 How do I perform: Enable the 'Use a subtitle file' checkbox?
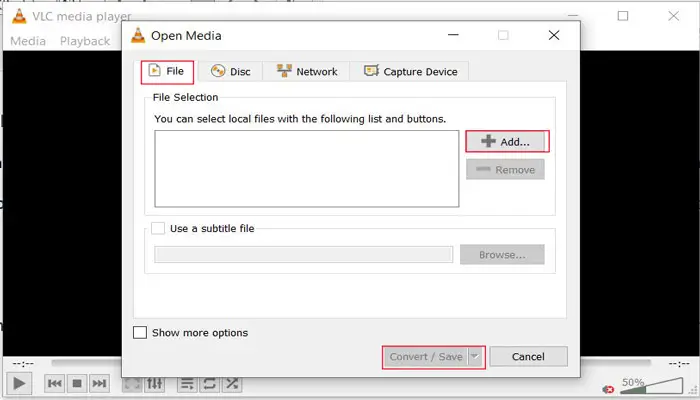tap(157, 228)
